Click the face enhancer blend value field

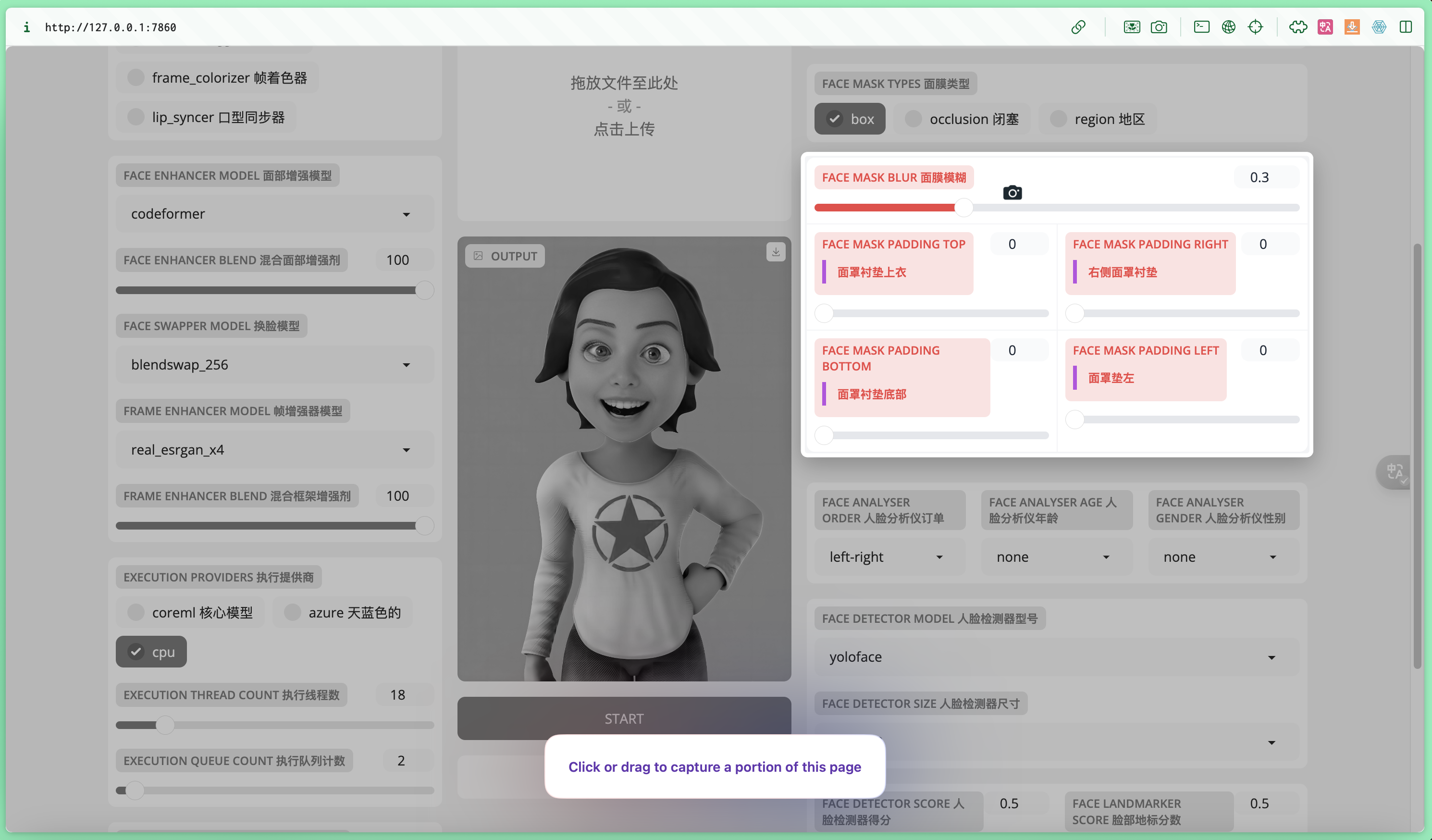(x=405, y=259)
